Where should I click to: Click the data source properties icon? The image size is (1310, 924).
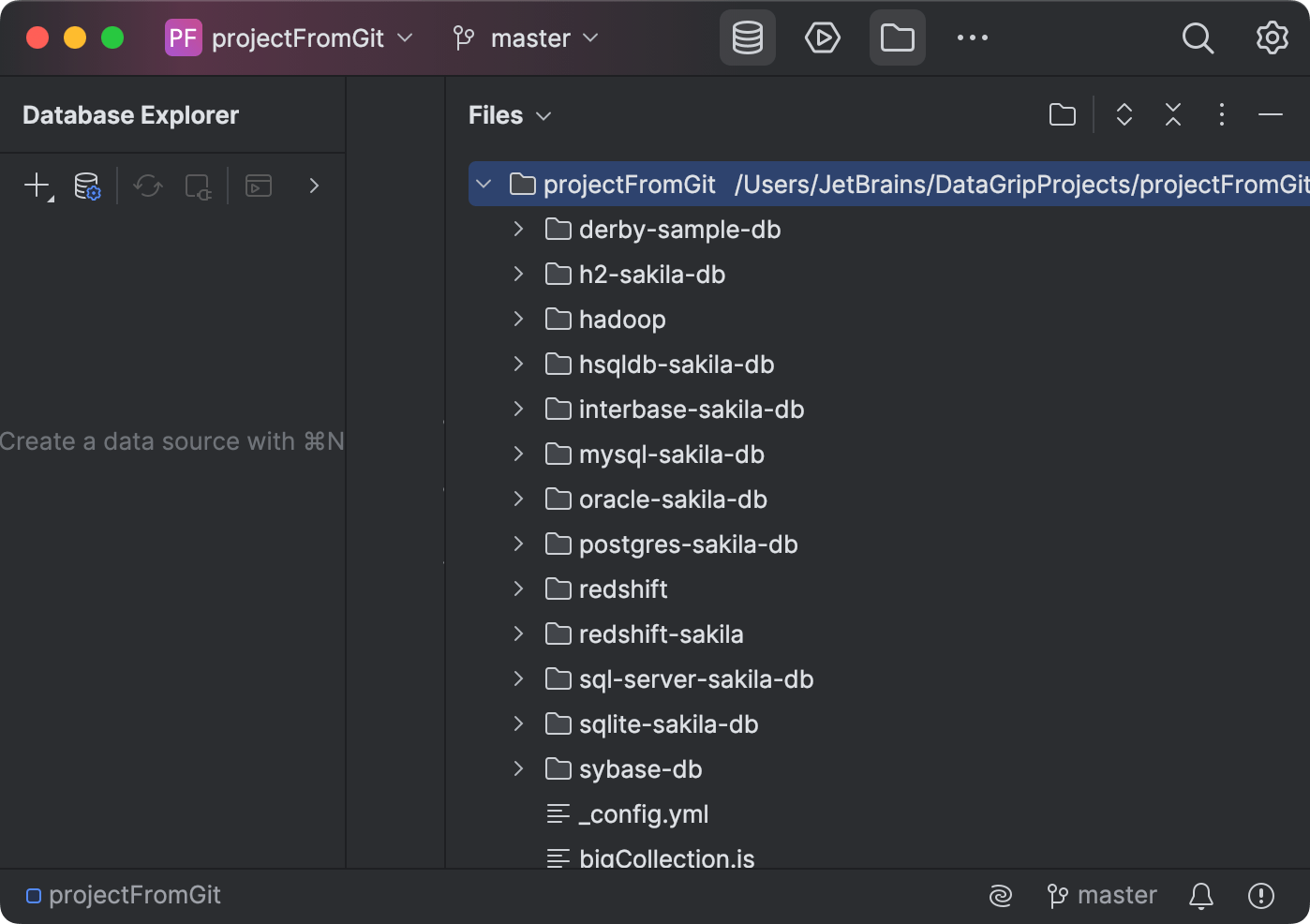(x=87, y=186)
